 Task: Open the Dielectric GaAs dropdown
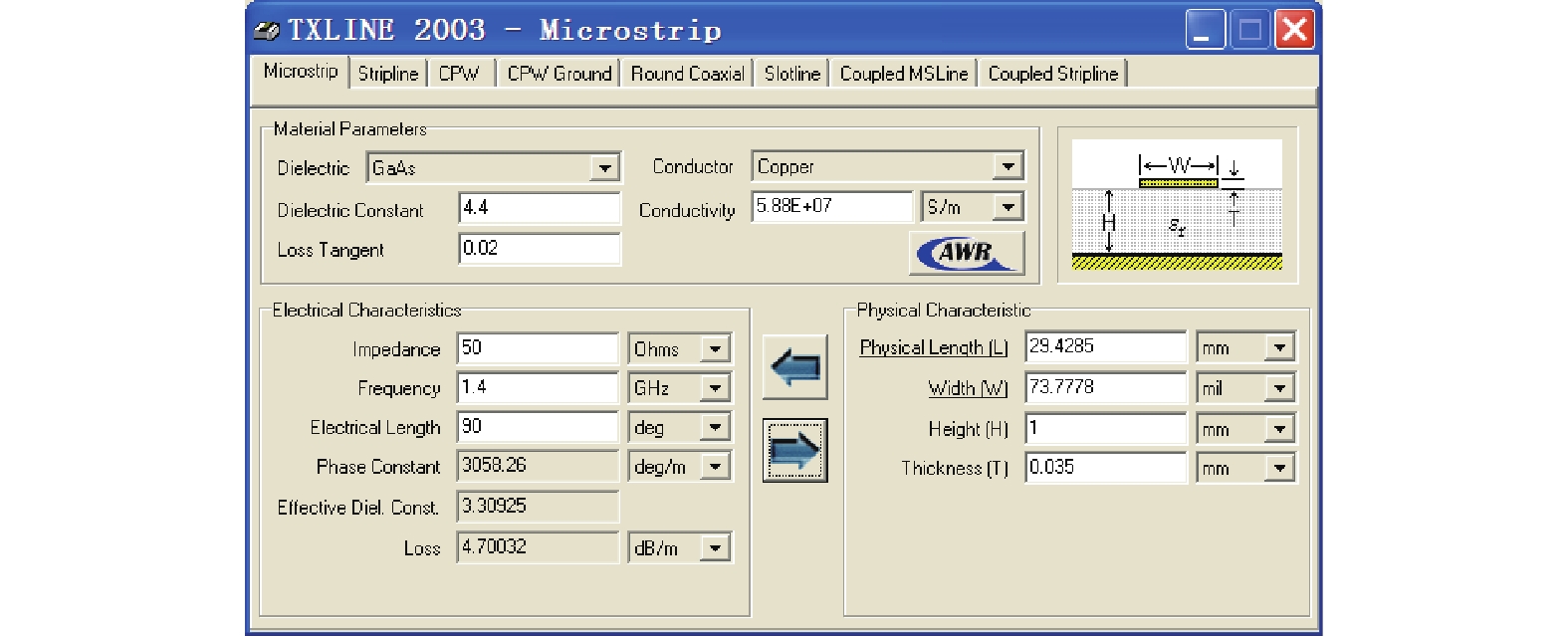point(604,168)
